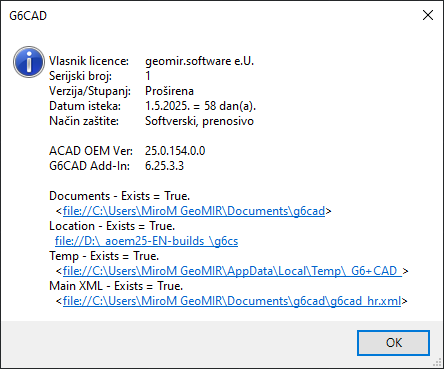Confirm the dialog with OK

pyautogui.click(x=393, y=343)
